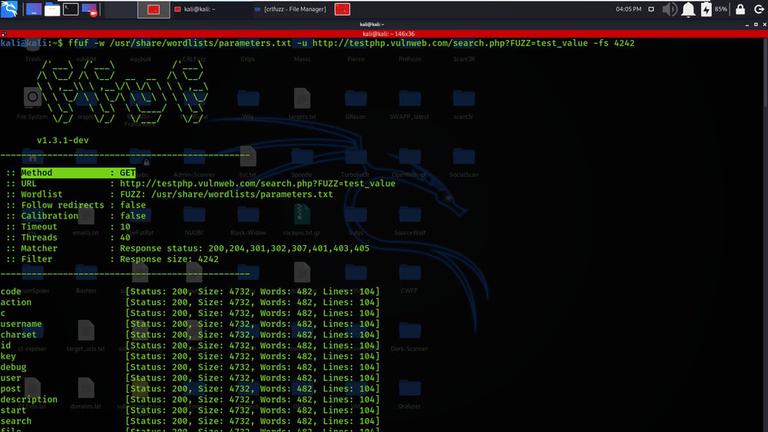Click the -fs 4242 option
Viewport: 768px width, 432px height.
(x=614, y=43)
